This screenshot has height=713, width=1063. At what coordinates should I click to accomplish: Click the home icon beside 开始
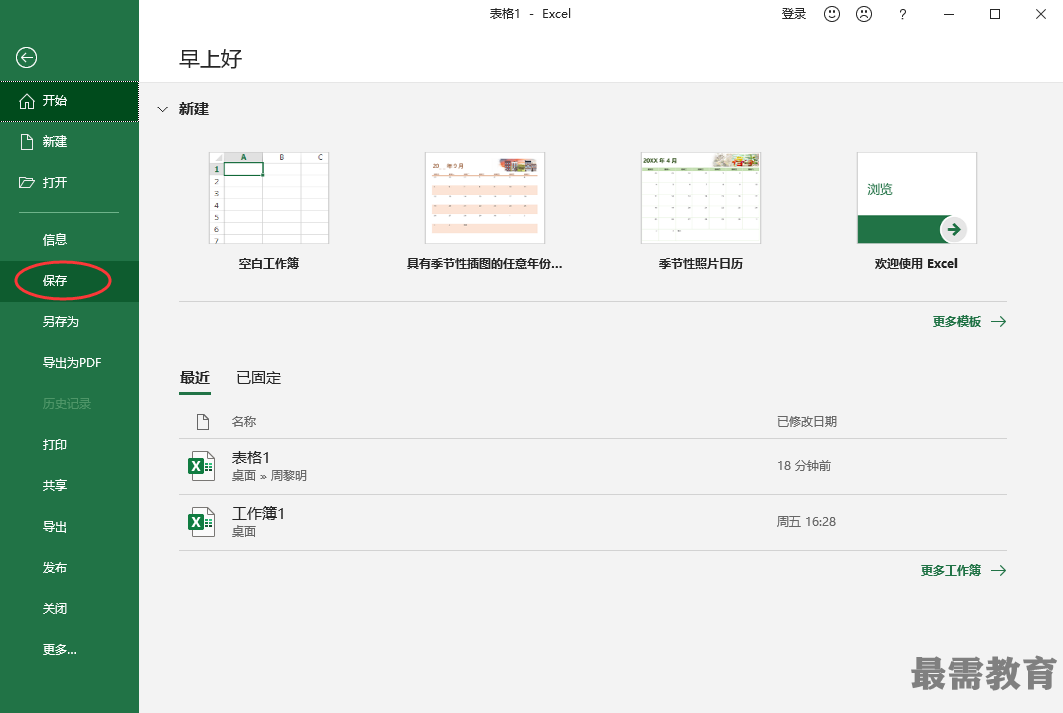click(x=26, y=101)
